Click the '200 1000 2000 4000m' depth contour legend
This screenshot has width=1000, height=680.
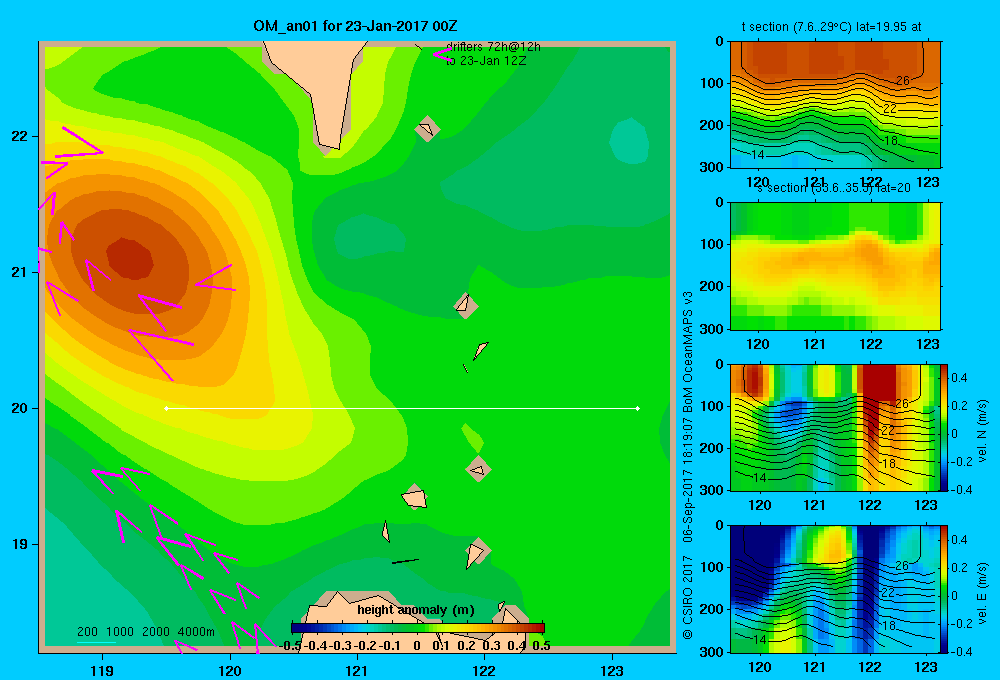pyautogui.click(x=146, y=632)
